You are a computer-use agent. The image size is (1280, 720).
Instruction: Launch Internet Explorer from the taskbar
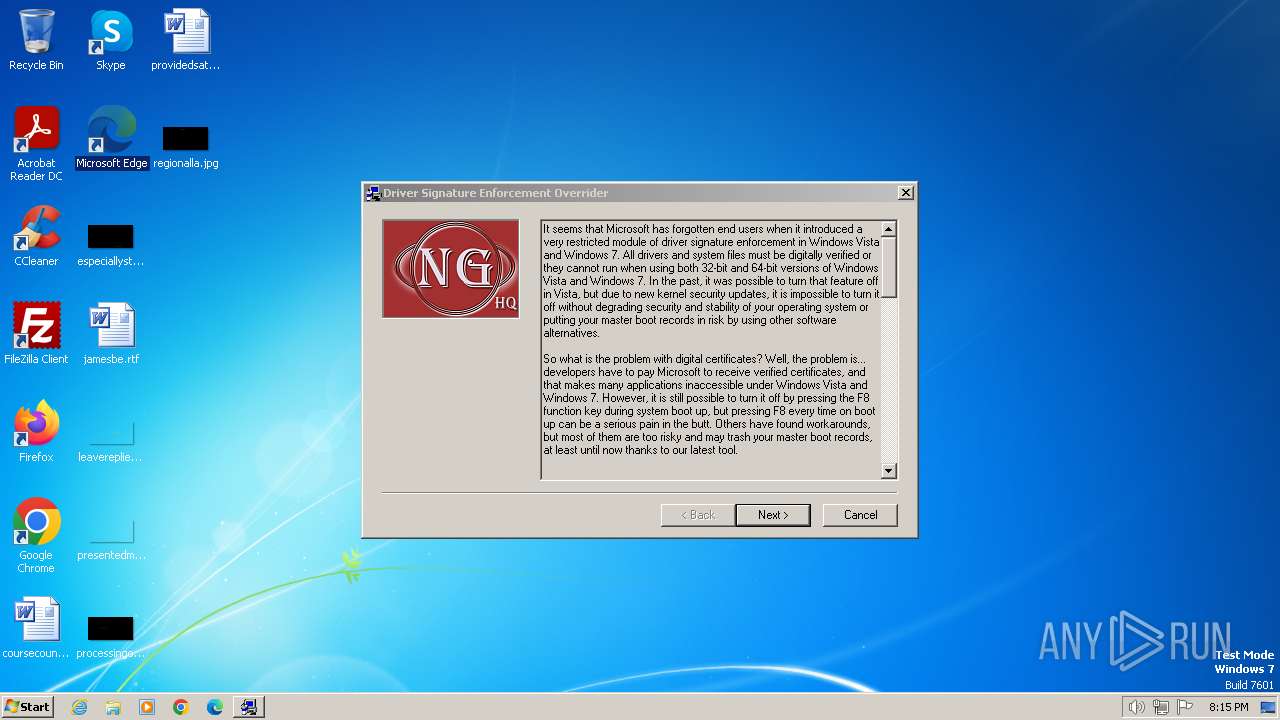point(79,707)
